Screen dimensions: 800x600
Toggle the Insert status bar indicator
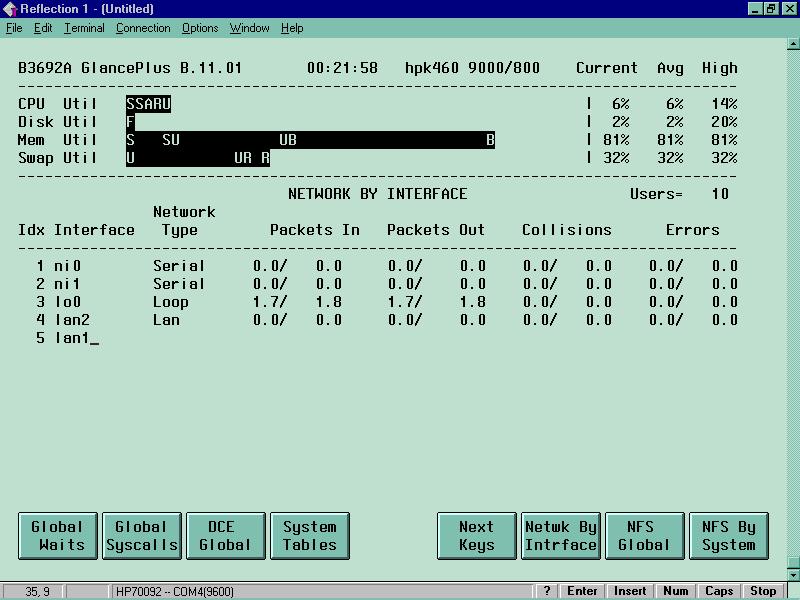tap(630, 591)
